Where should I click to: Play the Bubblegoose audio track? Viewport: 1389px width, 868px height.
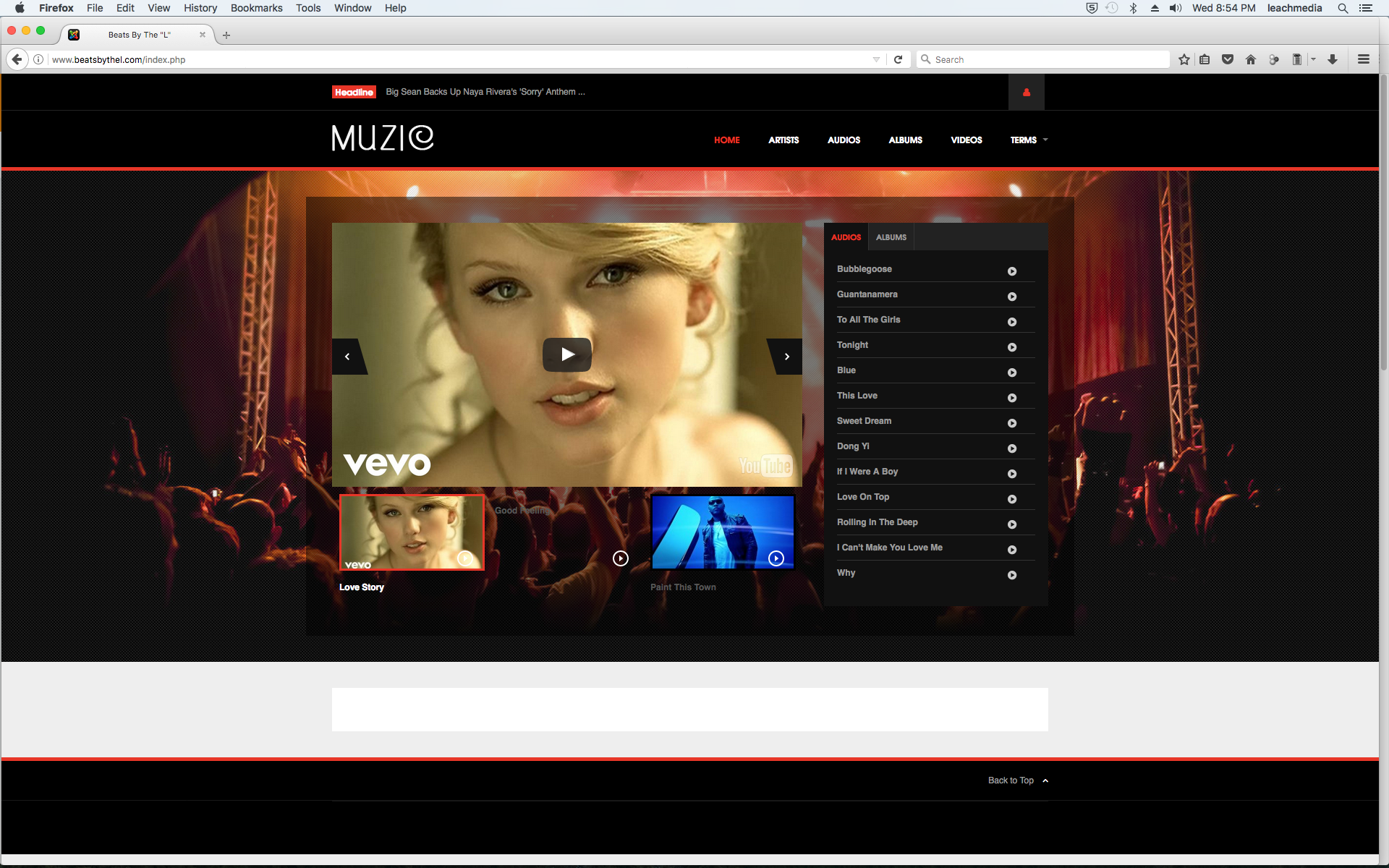point(1012,271)
